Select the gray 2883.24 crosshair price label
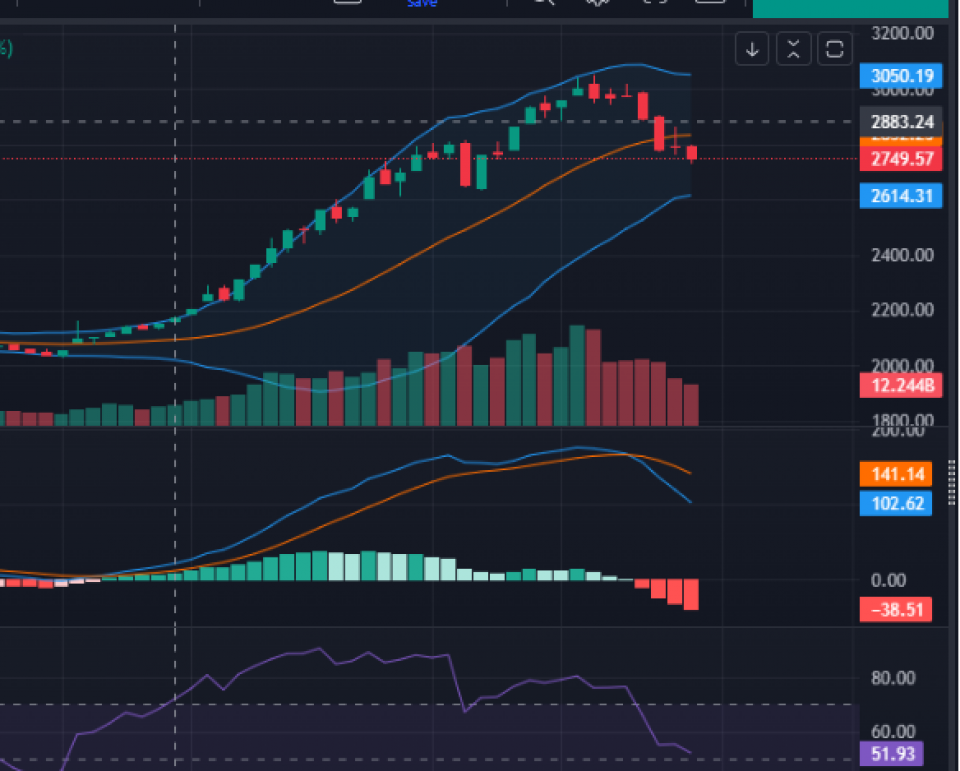This screenshot has width=960, height=771. [902, 121]
